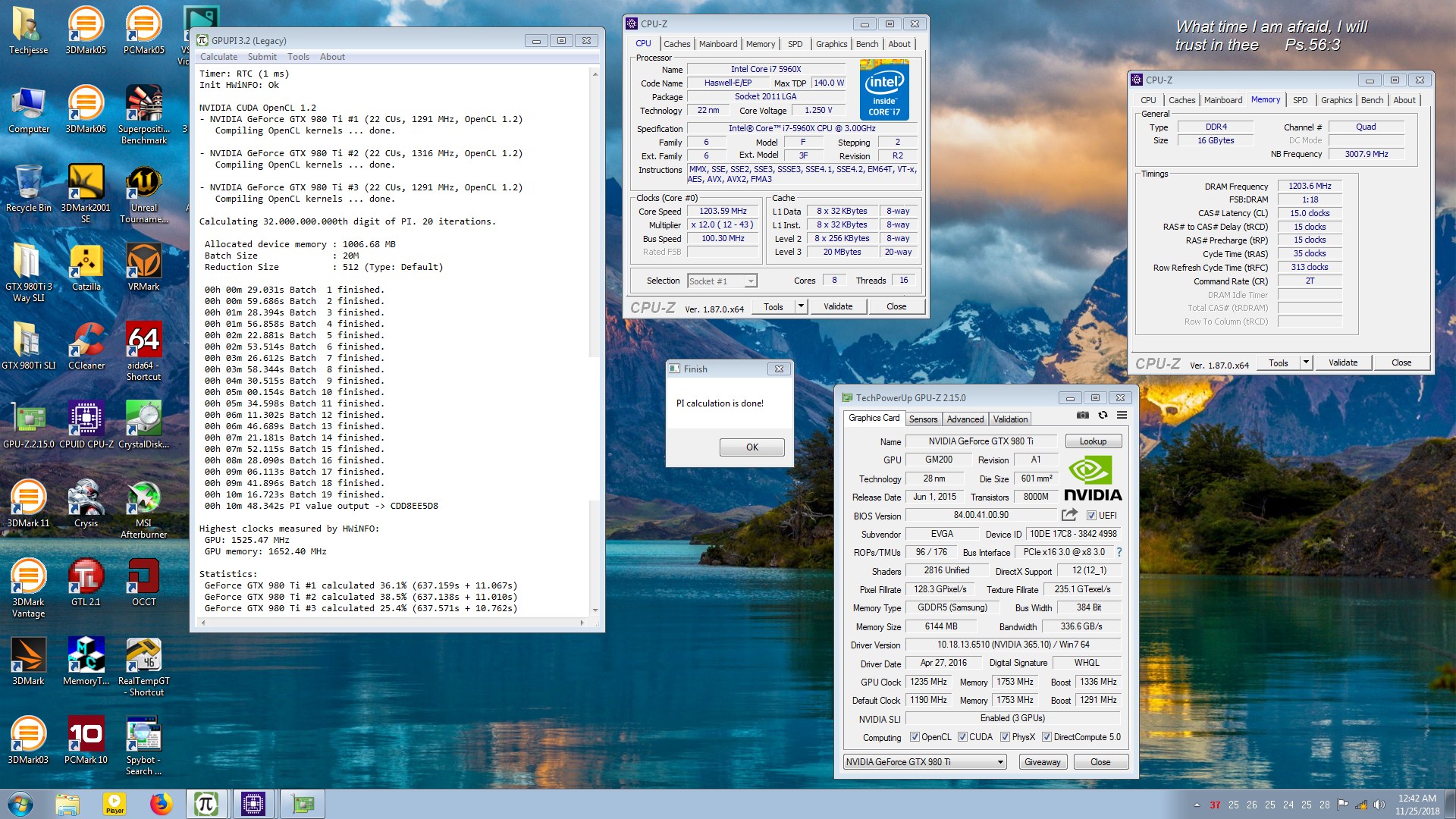Click the Close button in GPU-Z window
The height and width of the screenshot is (819, 1456).
(x=1100, y=762)
